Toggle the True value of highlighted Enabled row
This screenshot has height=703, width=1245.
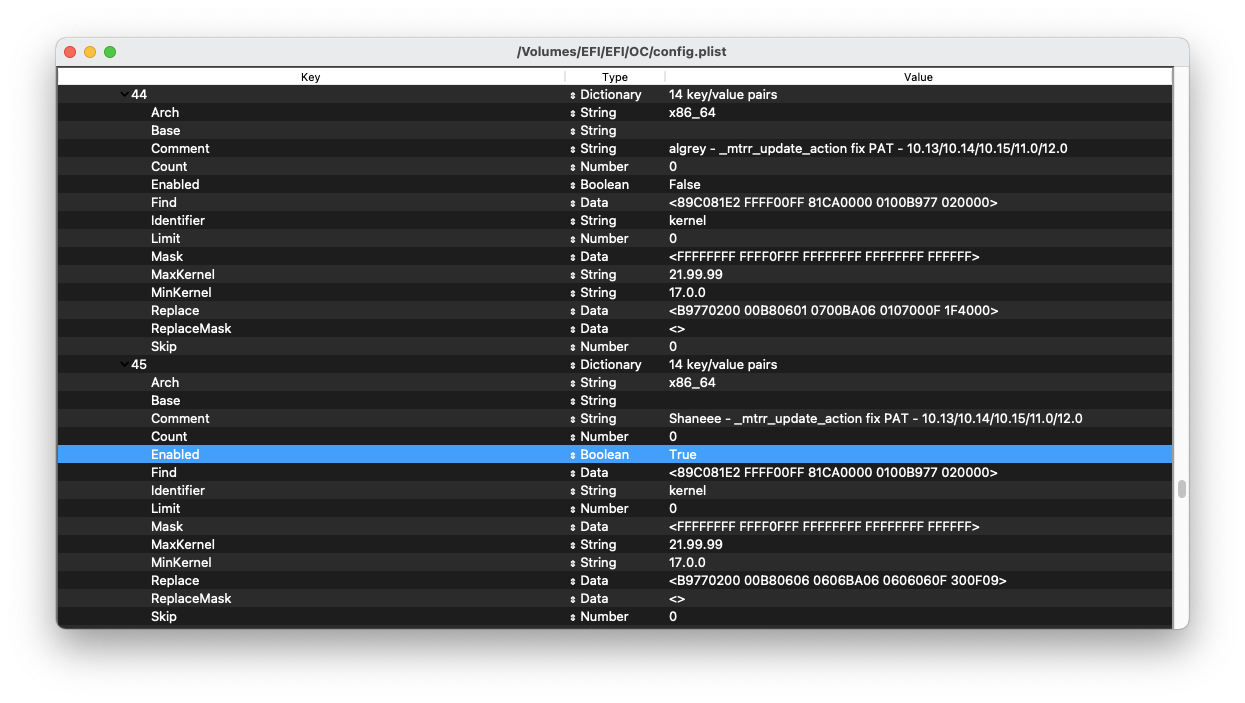point(682,455)
